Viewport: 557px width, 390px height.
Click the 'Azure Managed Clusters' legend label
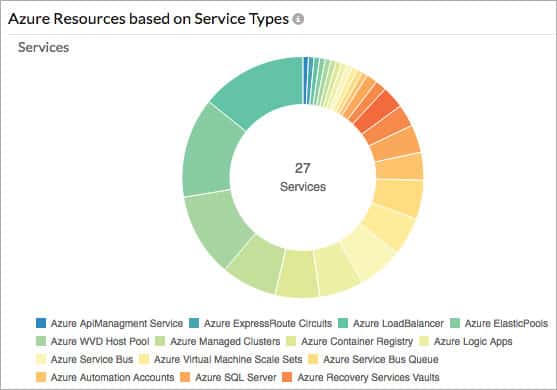(x=225, y=341)
